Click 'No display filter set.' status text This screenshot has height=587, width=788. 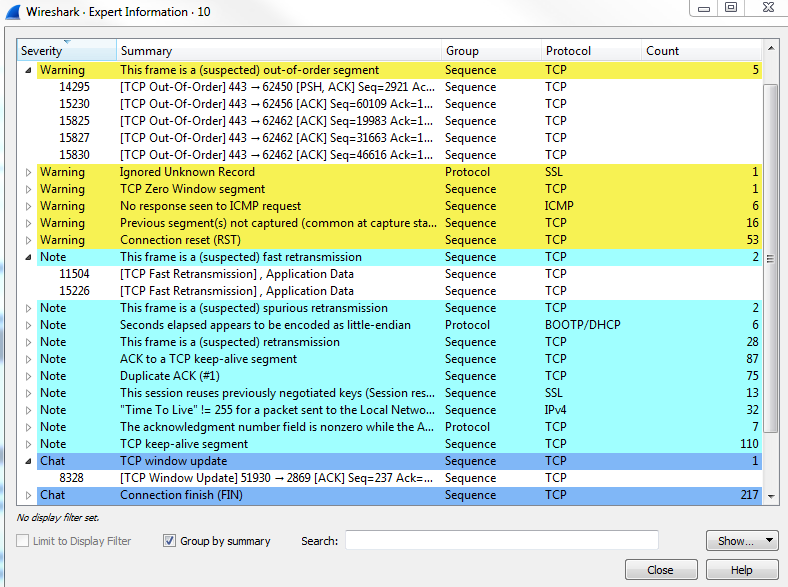[58, 518]
